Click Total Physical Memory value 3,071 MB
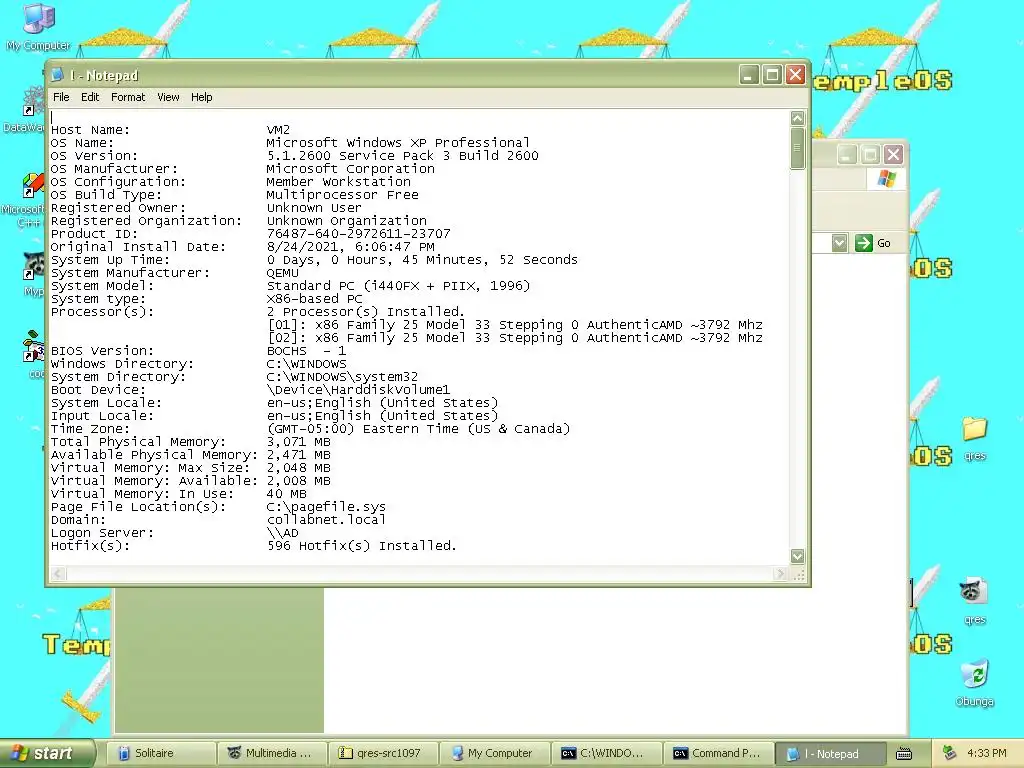 298,442
